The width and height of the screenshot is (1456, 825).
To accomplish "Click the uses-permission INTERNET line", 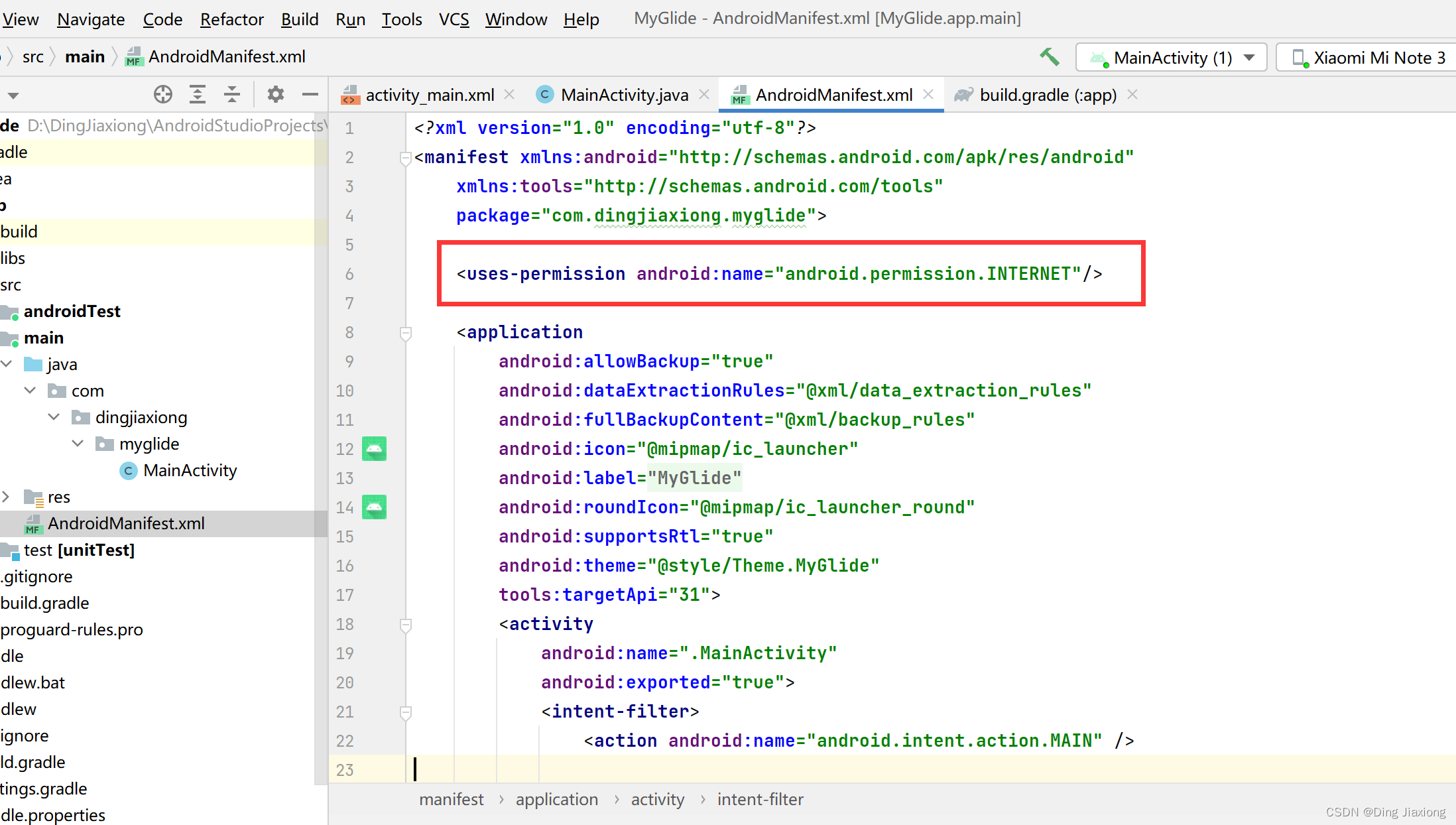I will (x=780, y=274).
